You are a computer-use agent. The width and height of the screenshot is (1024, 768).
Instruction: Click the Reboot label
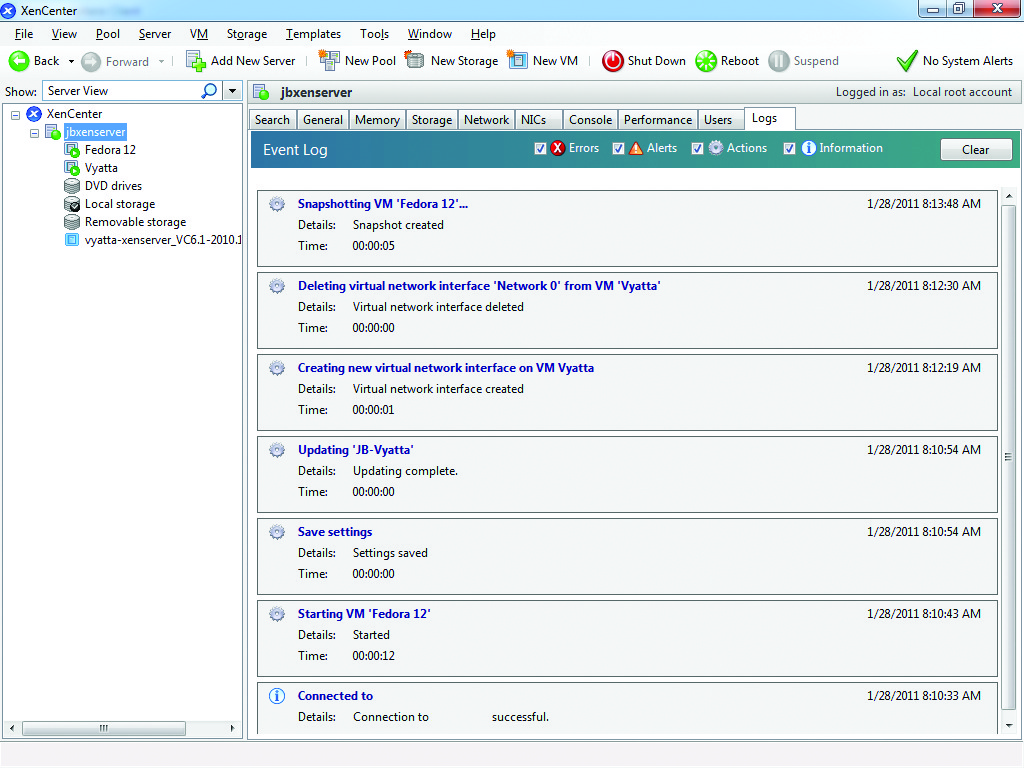point(740,61)
